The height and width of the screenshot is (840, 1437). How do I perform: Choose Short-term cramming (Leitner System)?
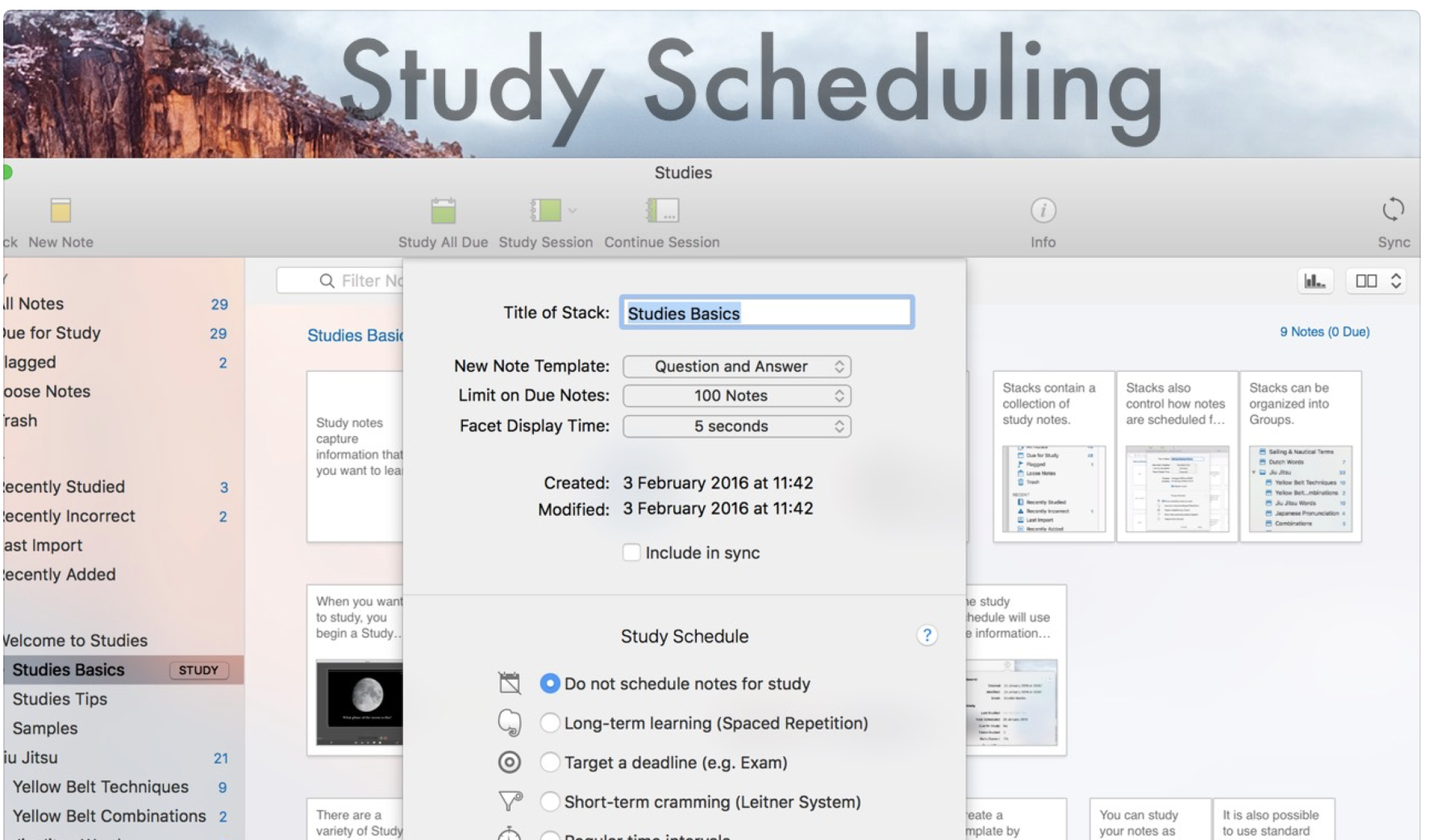click(550, 802)
